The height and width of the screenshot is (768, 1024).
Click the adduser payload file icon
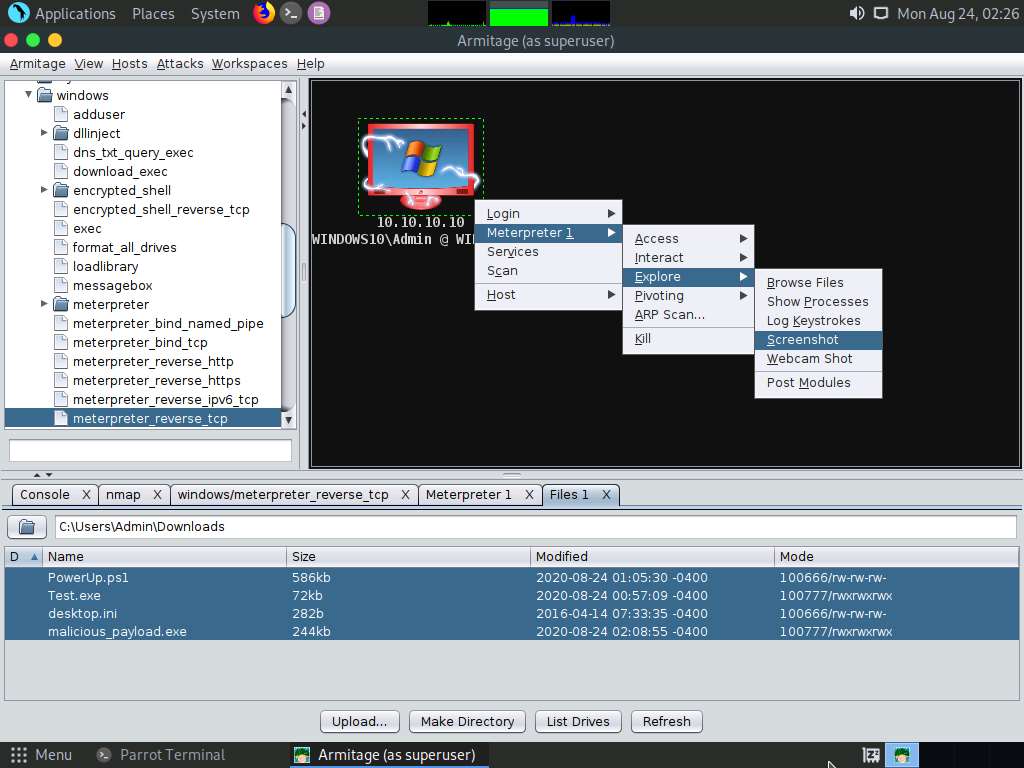click(61, 114)
